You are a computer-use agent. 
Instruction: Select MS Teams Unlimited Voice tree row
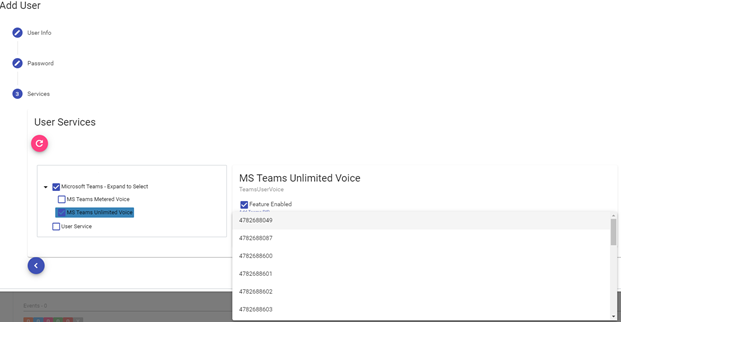click(x=95, y=212)
